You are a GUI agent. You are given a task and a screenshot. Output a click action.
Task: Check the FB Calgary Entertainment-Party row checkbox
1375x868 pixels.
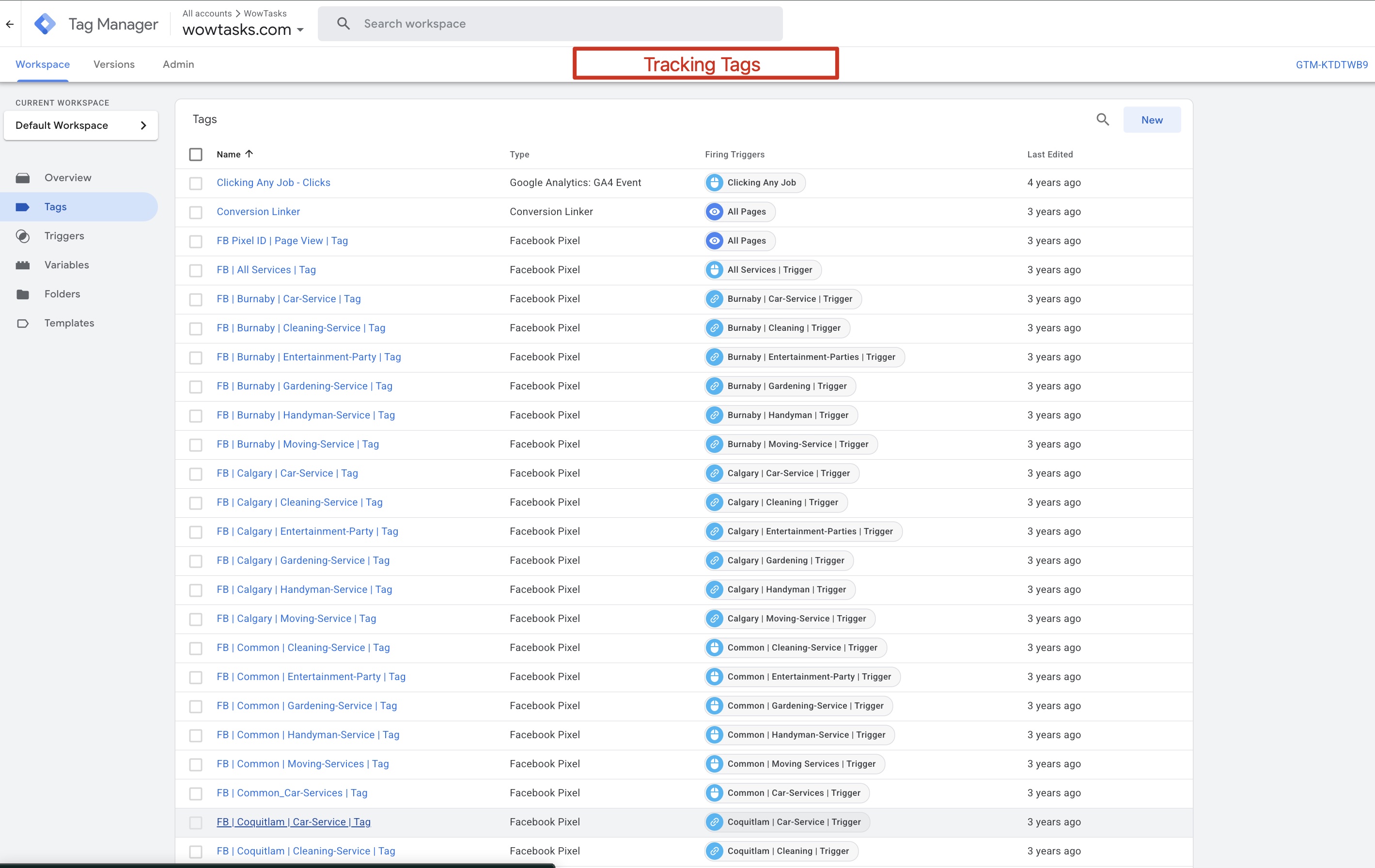tap(196, 532)
